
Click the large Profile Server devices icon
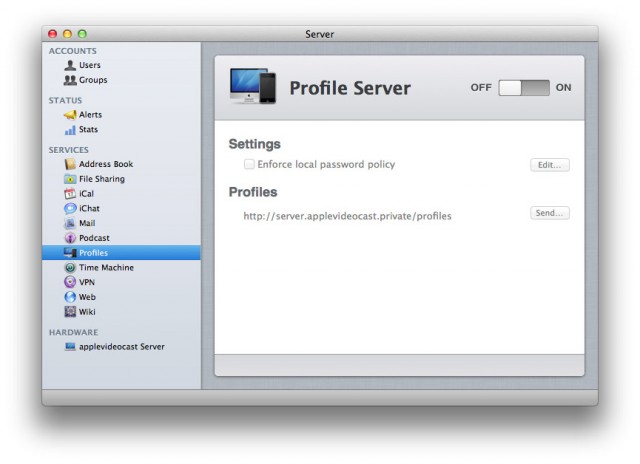pos(253,86)
